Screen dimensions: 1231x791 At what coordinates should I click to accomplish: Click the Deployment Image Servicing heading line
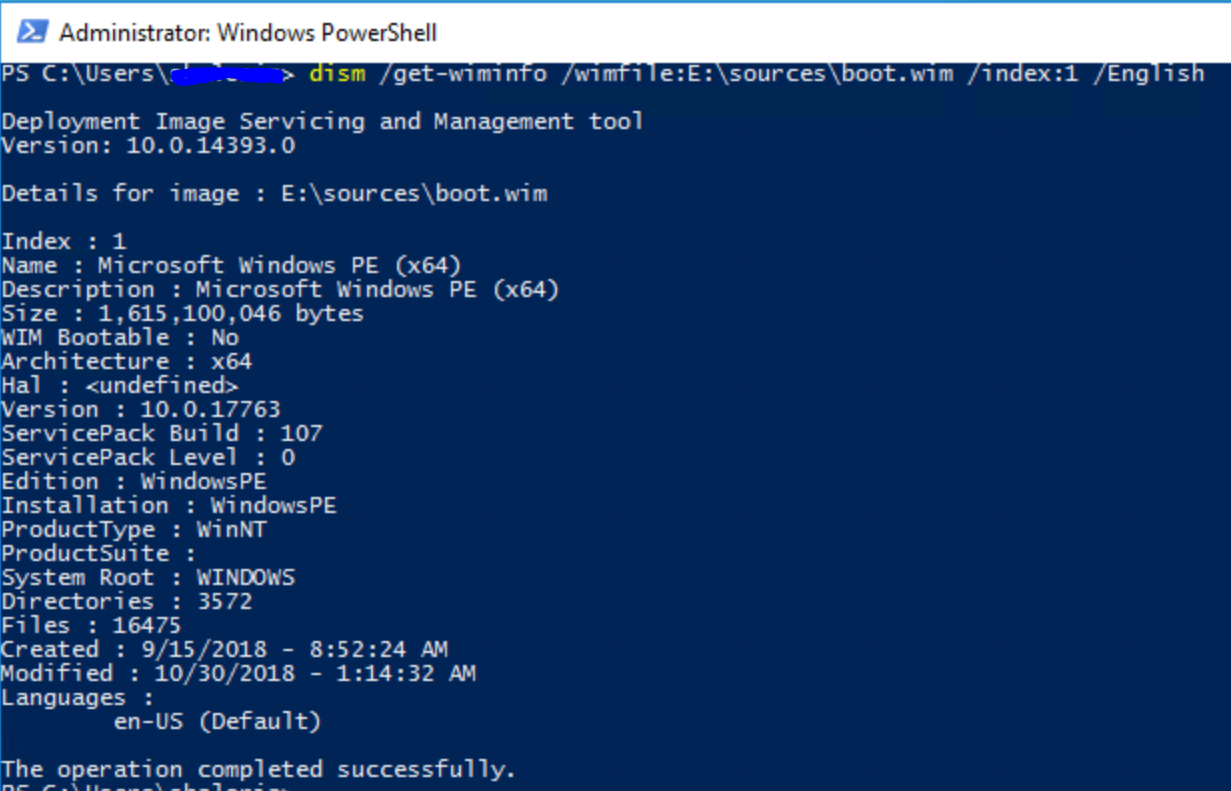pos(322,122)
